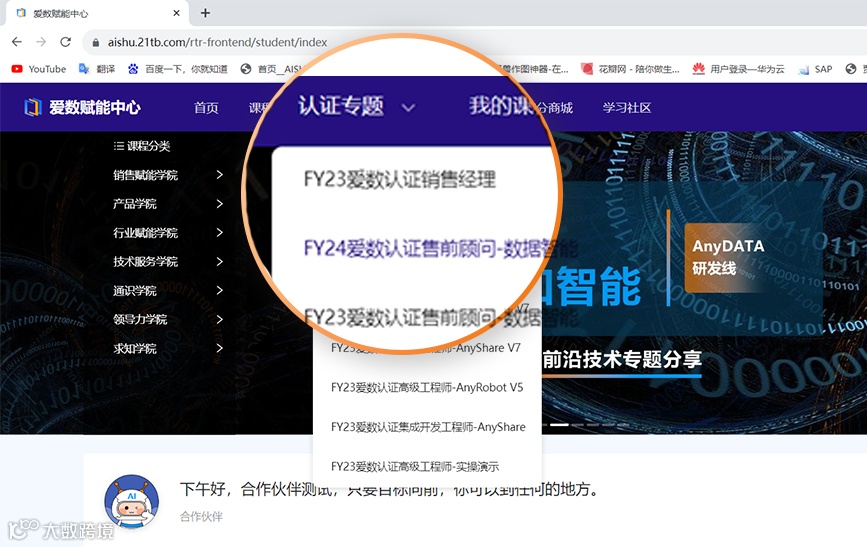
Task: Click the browser back arrow
Action: [x=17, y=41]
